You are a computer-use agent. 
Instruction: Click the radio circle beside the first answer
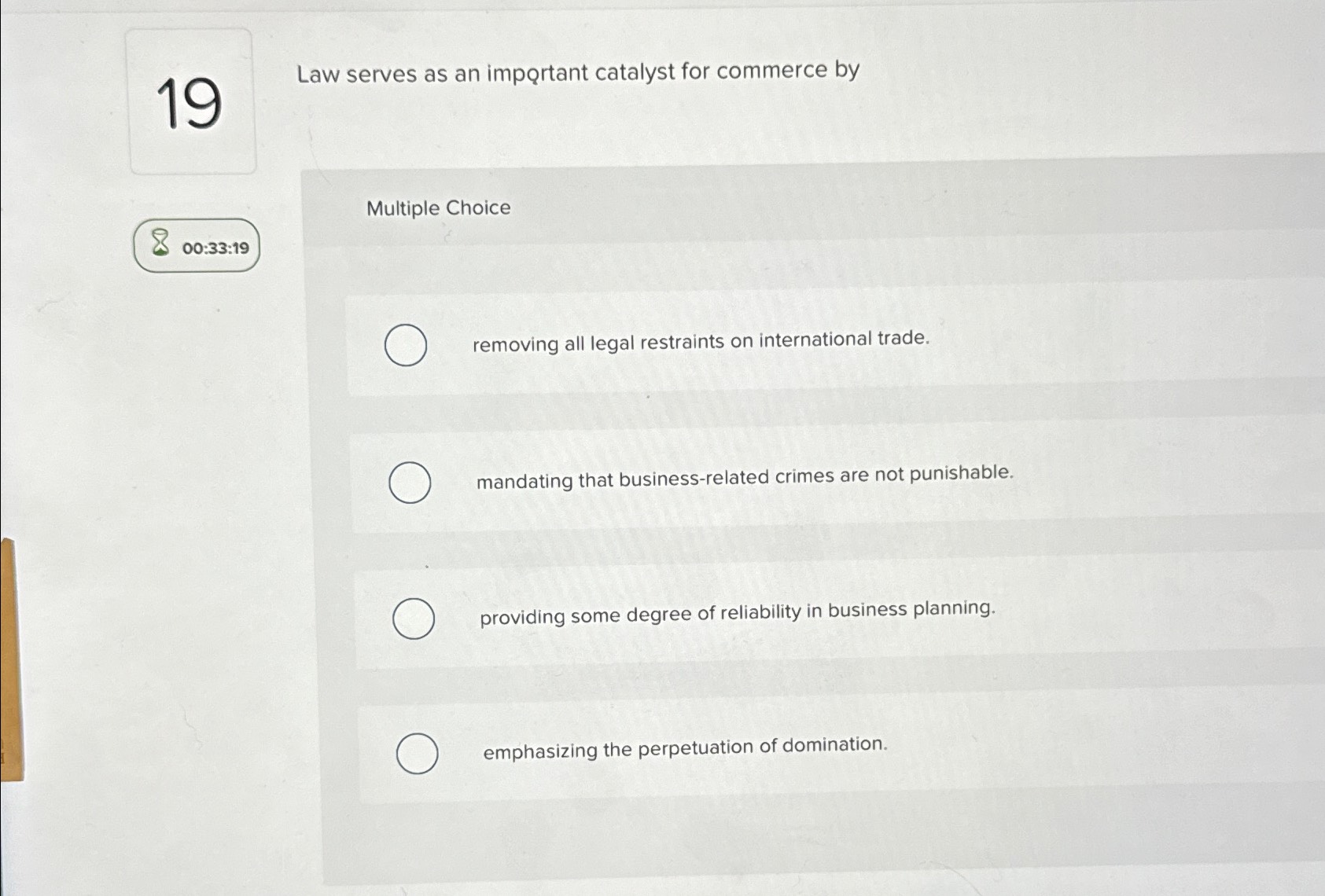406,343
